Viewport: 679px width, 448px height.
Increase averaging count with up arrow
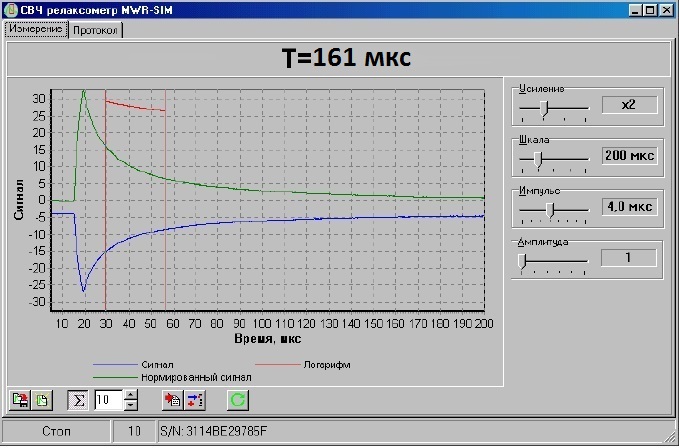pos(131,395)
